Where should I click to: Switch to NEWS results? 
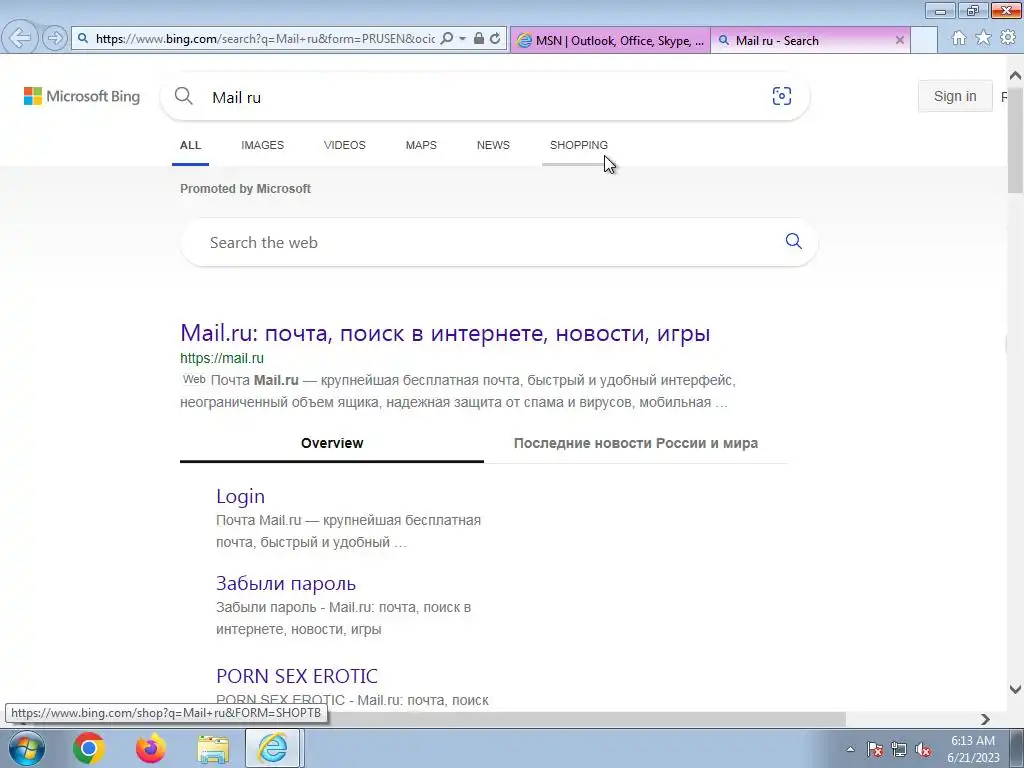pyautogui.click(x=493, y=145)
